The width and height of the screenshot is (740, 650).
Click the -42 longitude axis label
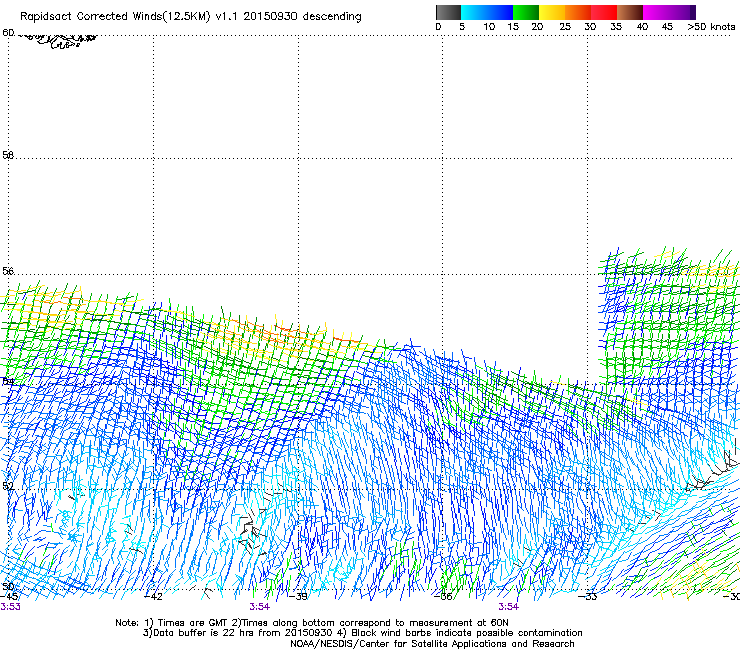(x=154, y=597)
